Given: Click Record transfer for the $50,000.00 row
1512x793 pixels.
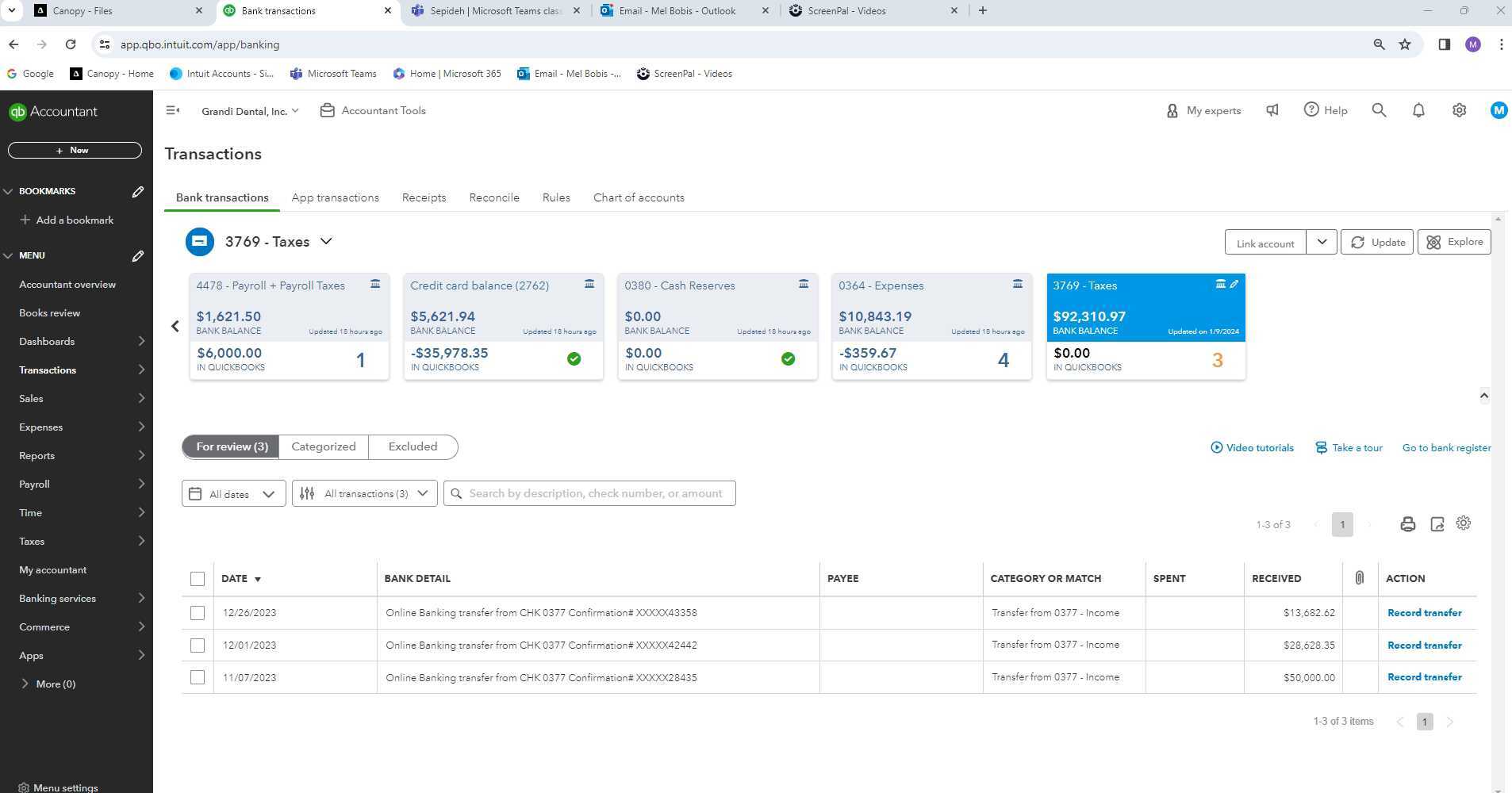Looking at the screenshot, I should point(1424,677).
